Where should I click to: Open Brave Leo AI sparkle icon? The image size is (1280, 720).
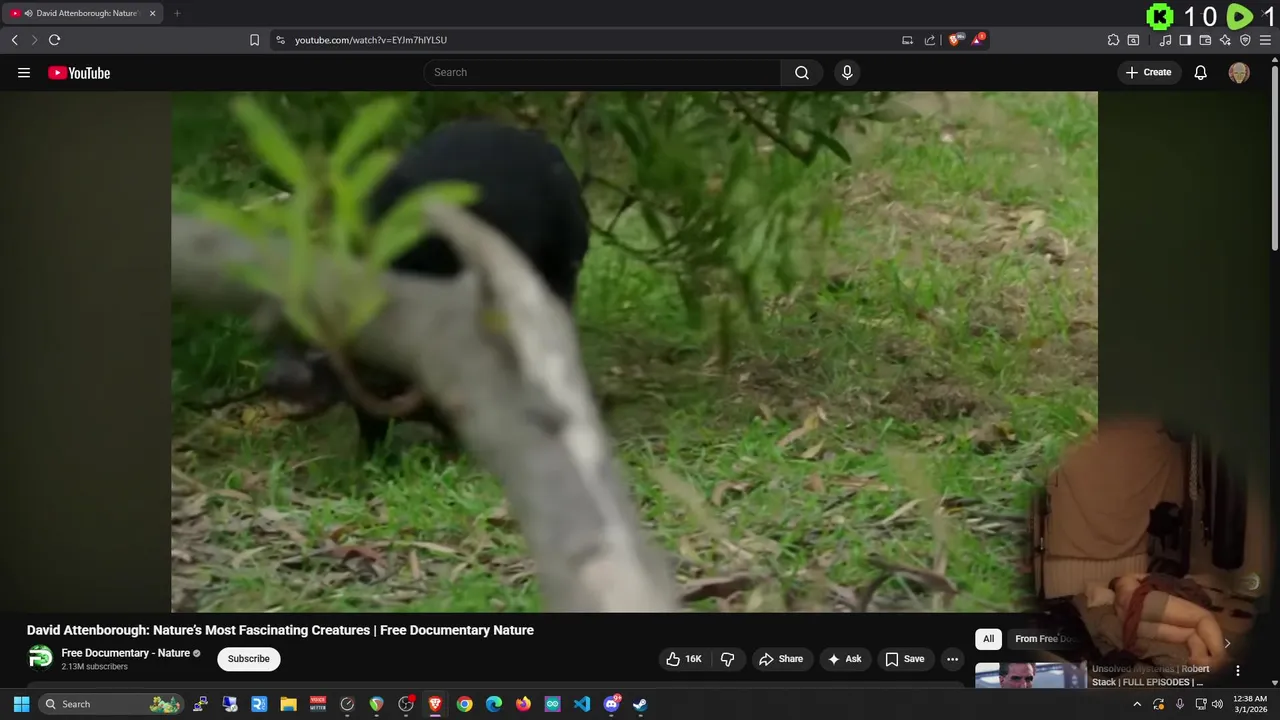[x=1225, y=40]
